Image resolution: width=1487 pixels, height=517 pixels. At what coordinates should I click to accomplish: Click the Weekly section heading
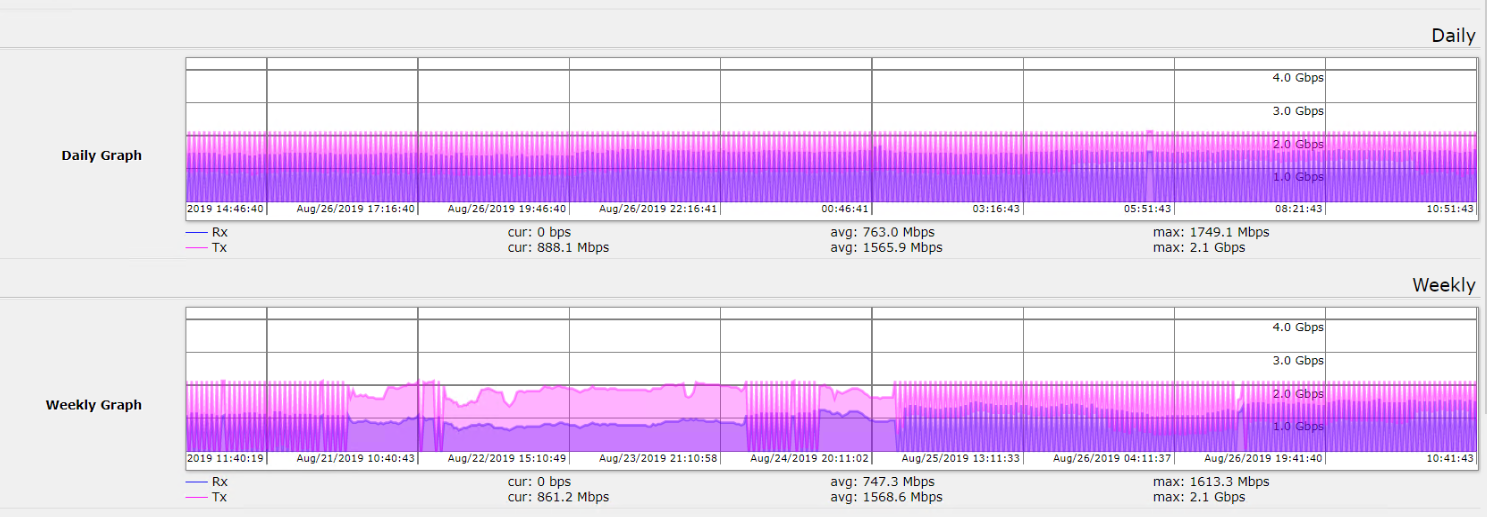[x=1443, y=285]
